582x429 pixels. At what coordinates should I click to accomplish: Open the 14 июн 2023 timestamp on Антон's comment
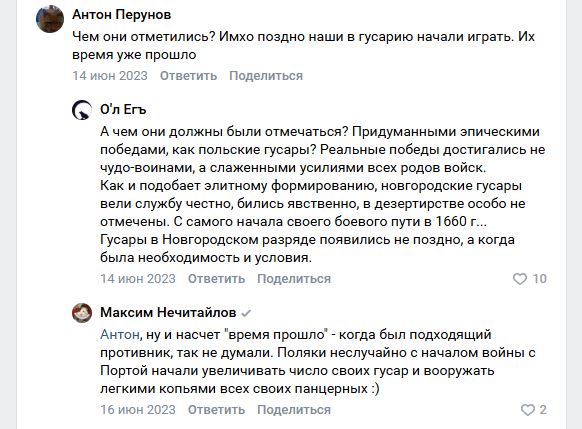point(110,76)
